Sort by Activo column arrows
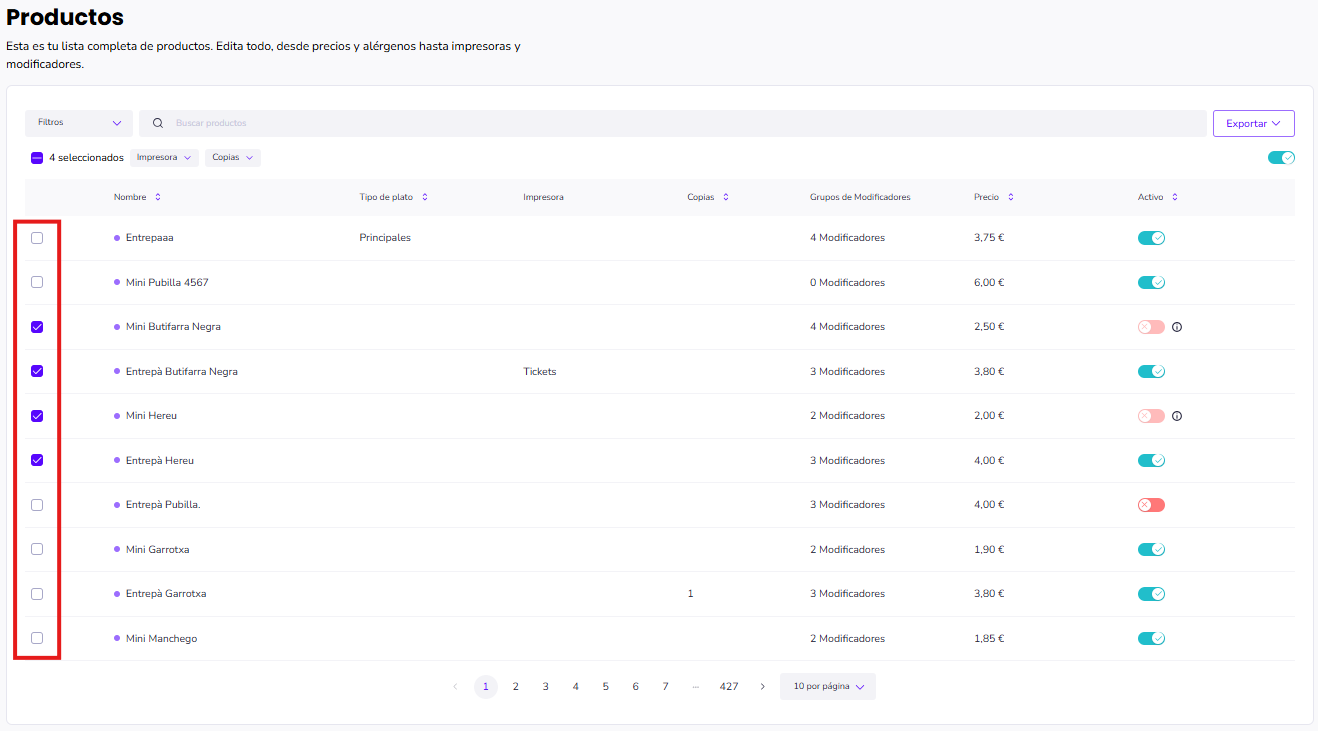 [x=1175, y=197]
